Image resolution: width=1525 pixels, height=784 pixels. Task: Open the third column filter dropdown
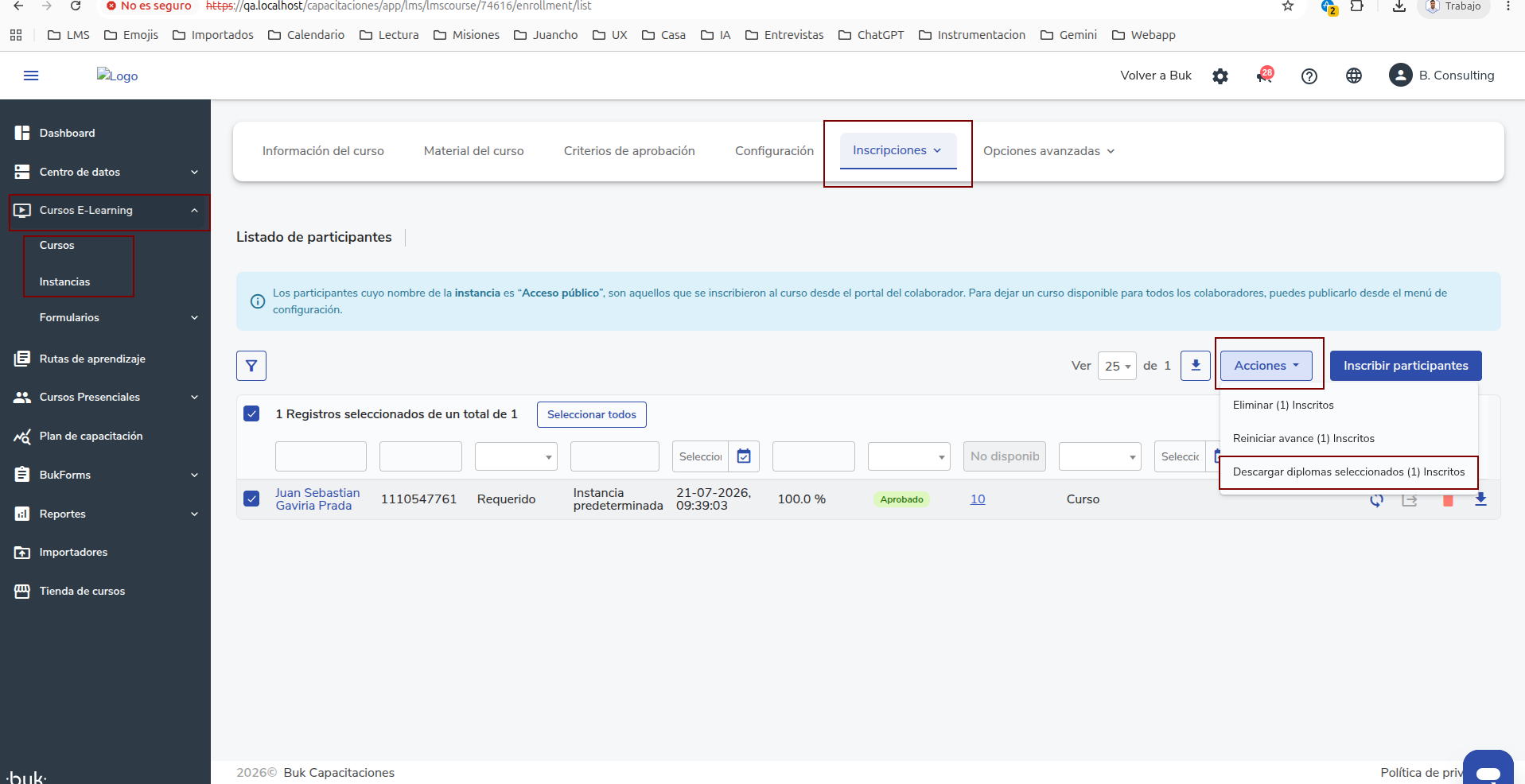(x=516, y=456)
